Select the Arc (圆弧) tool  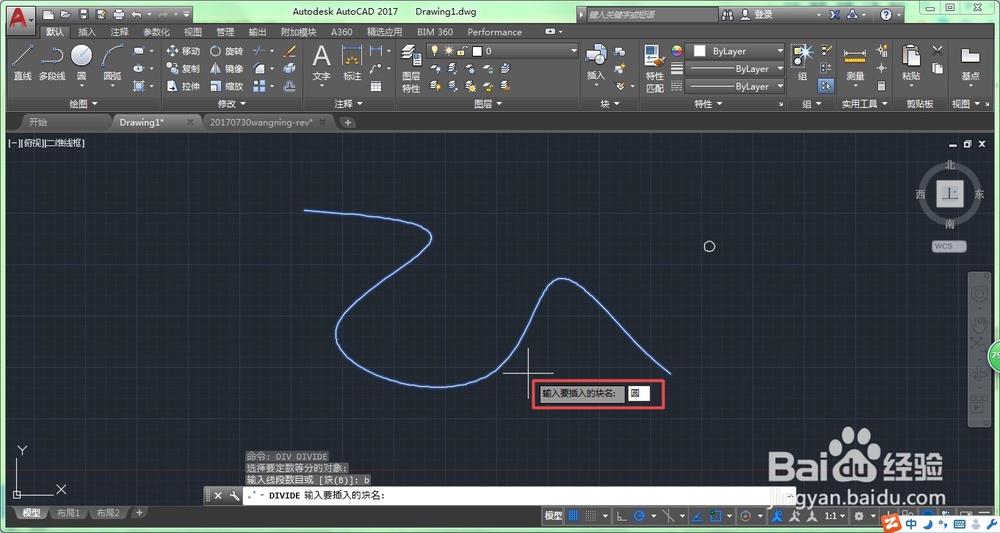[x=112, y=62]
